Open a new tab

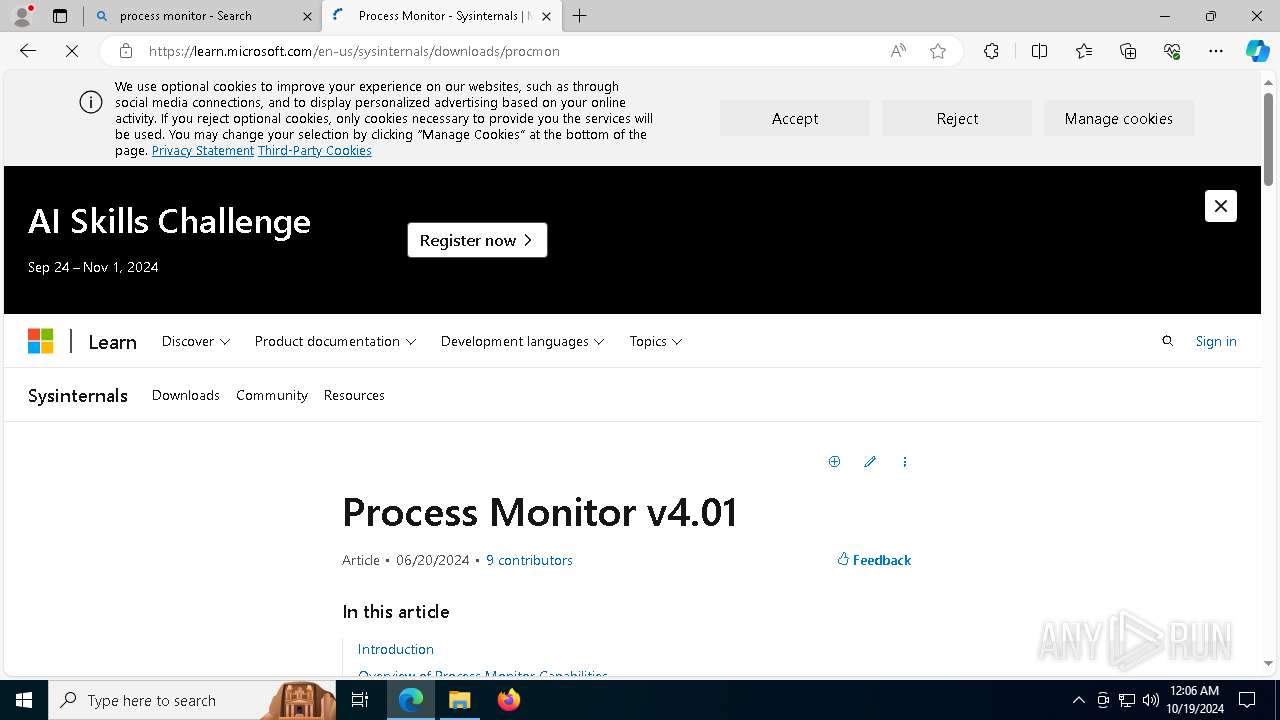[580, 16]
